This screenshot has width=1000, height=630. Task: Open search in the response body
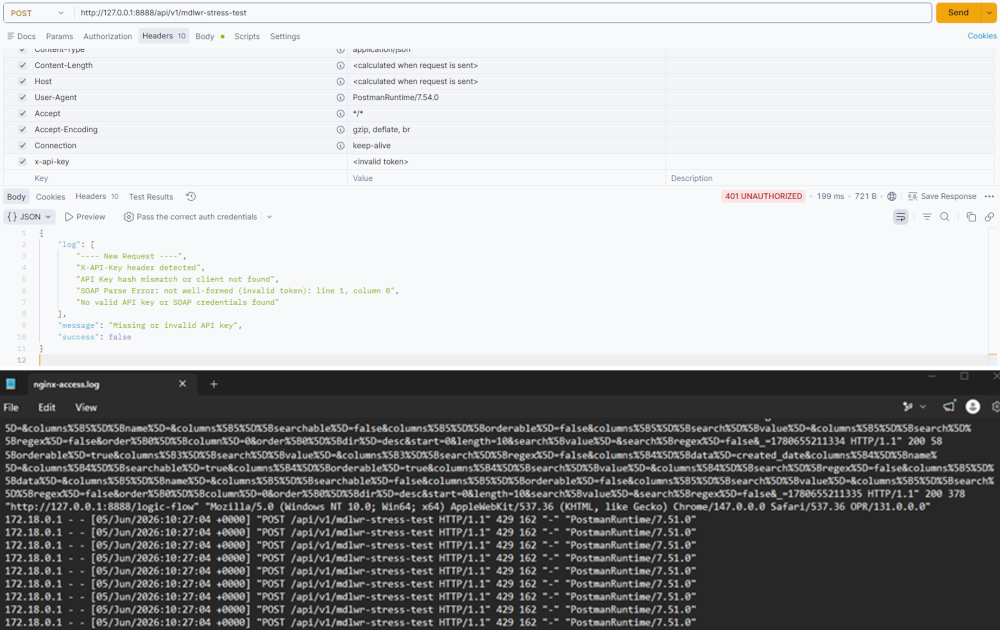pyautogui.click(x=945, y=217)
